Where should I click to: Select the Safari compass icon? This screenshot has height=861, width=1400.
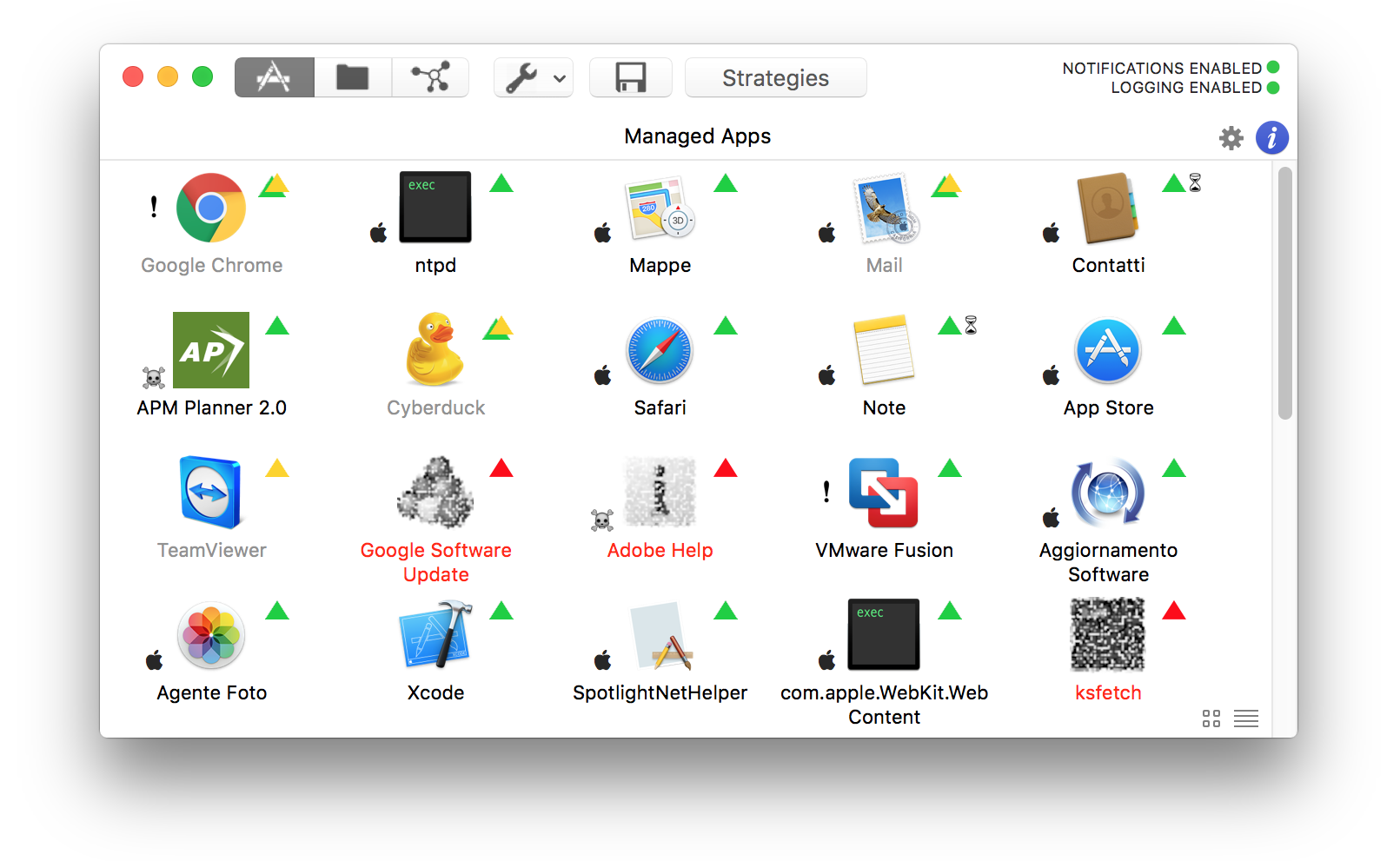(660, 351)
